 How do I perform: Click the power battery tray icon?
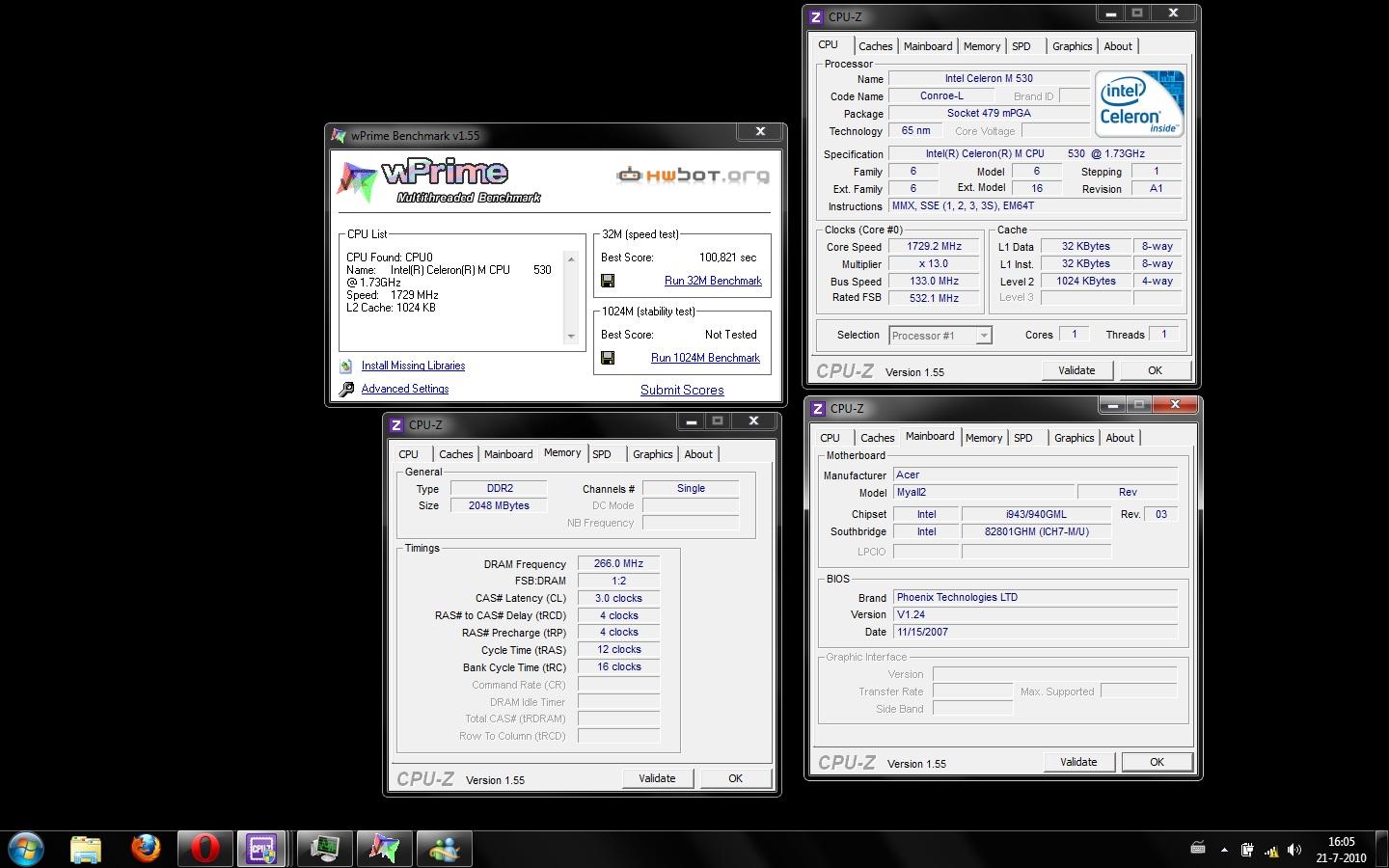click(1247, 850)
